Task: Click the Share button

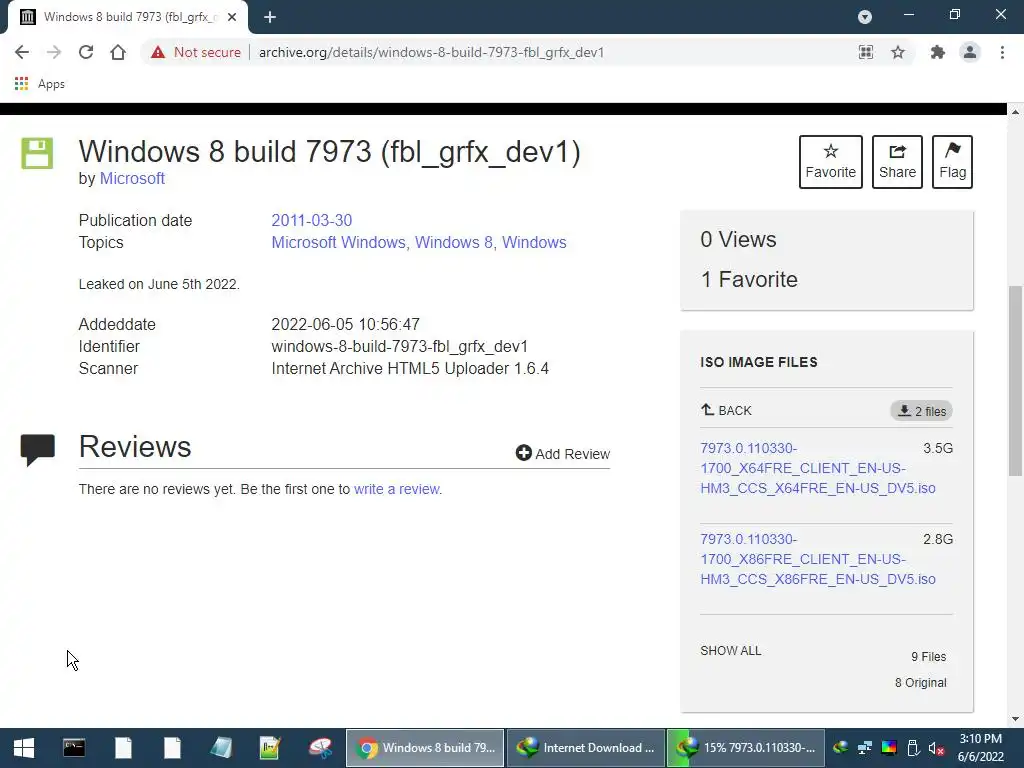Action: [x=897, y=162]
